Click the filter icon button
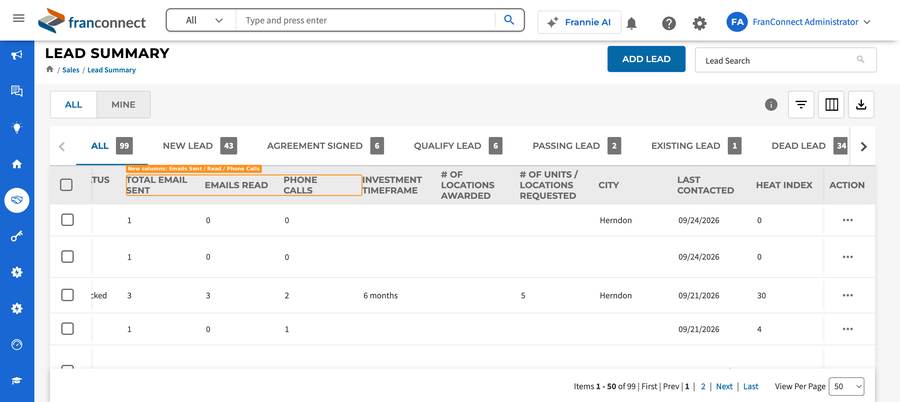Image resolution: width=900 pixels, height=402 pixels. coord(801,105)
